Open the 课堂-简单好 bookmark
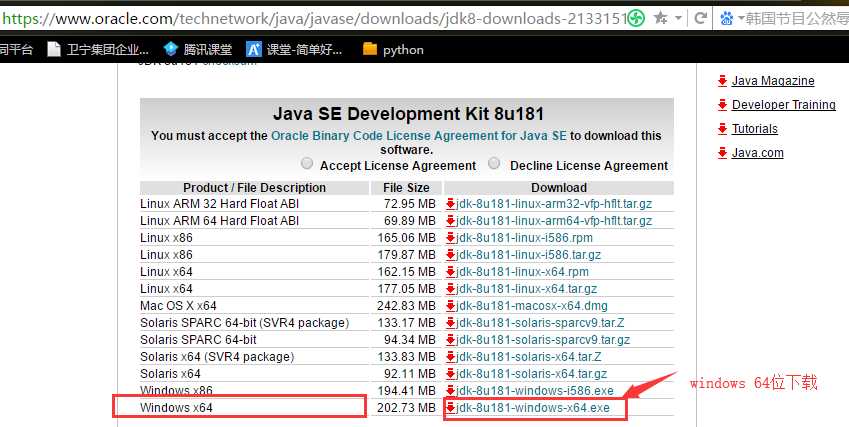 pyautogui.click(x=294, y=50)
